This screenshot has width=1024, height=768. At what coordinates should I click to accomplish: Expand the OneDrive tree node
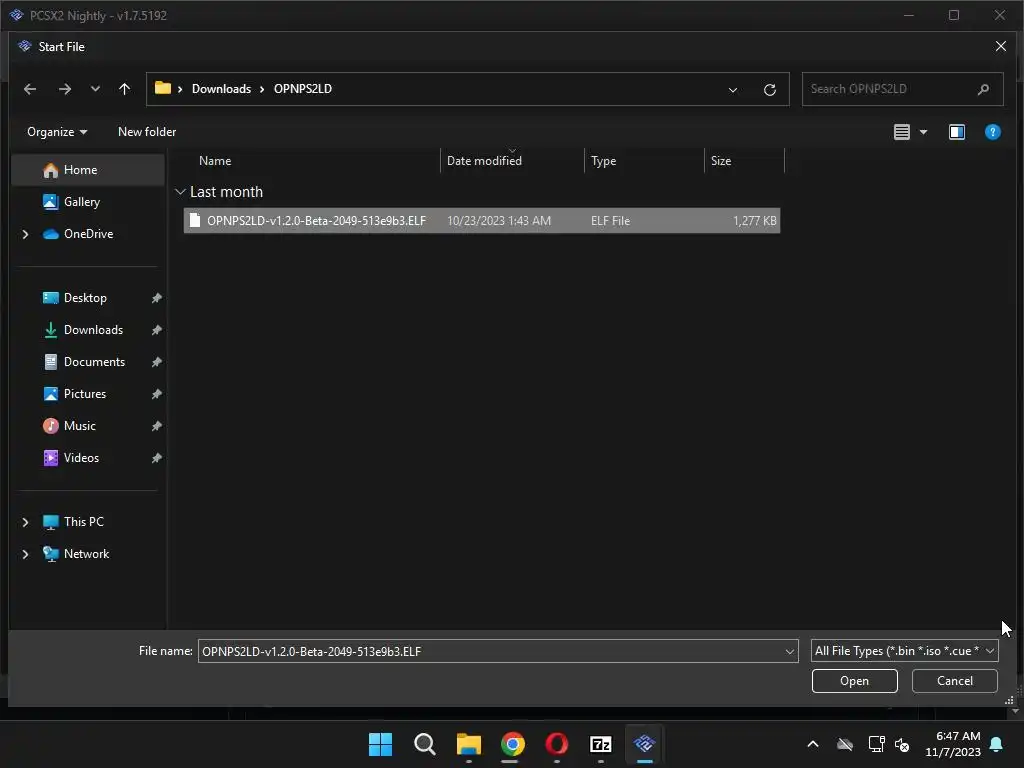coord(25,234)
